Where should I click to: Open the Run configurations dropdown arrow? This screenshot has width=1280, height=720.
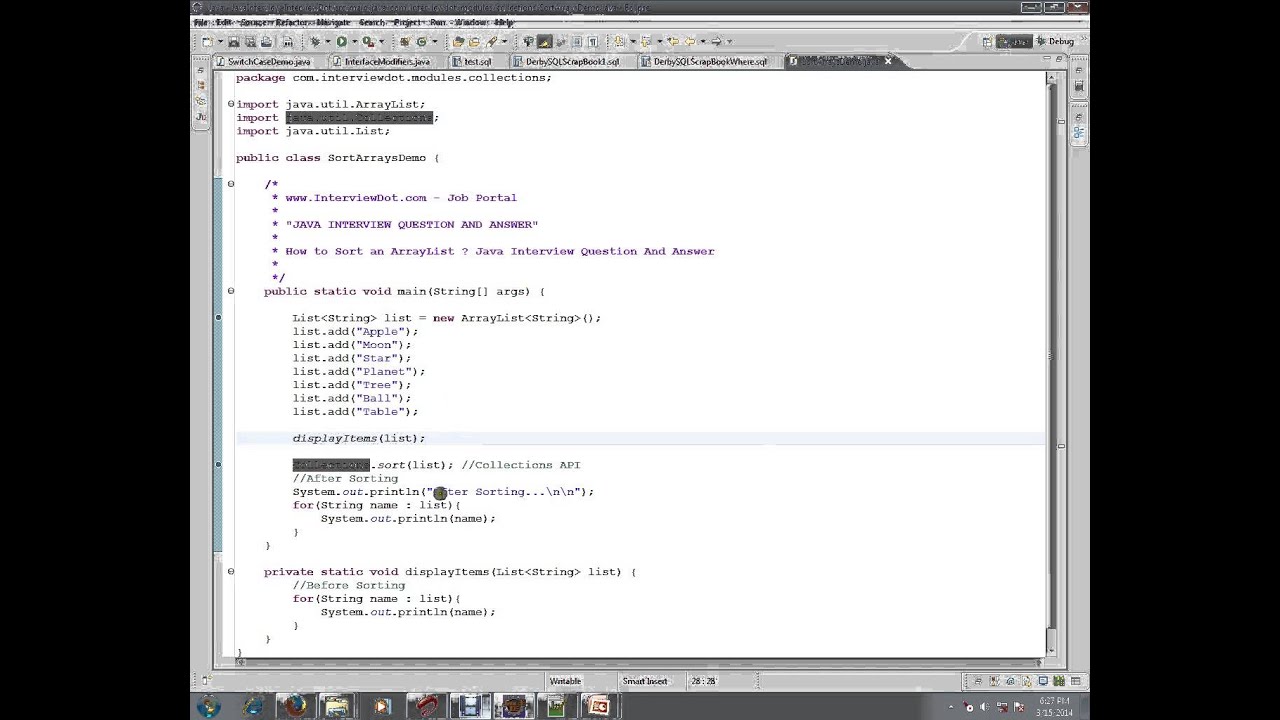pos(354,41)
